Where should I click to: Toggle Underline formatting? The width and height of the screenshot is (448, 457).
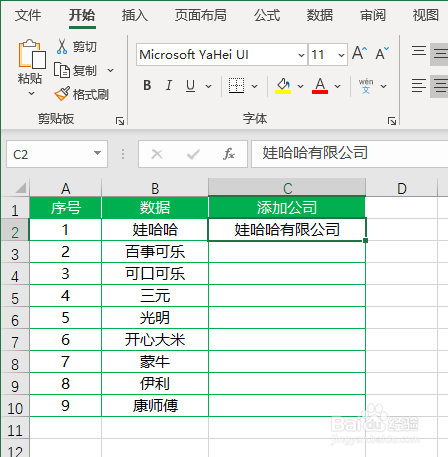190,86
